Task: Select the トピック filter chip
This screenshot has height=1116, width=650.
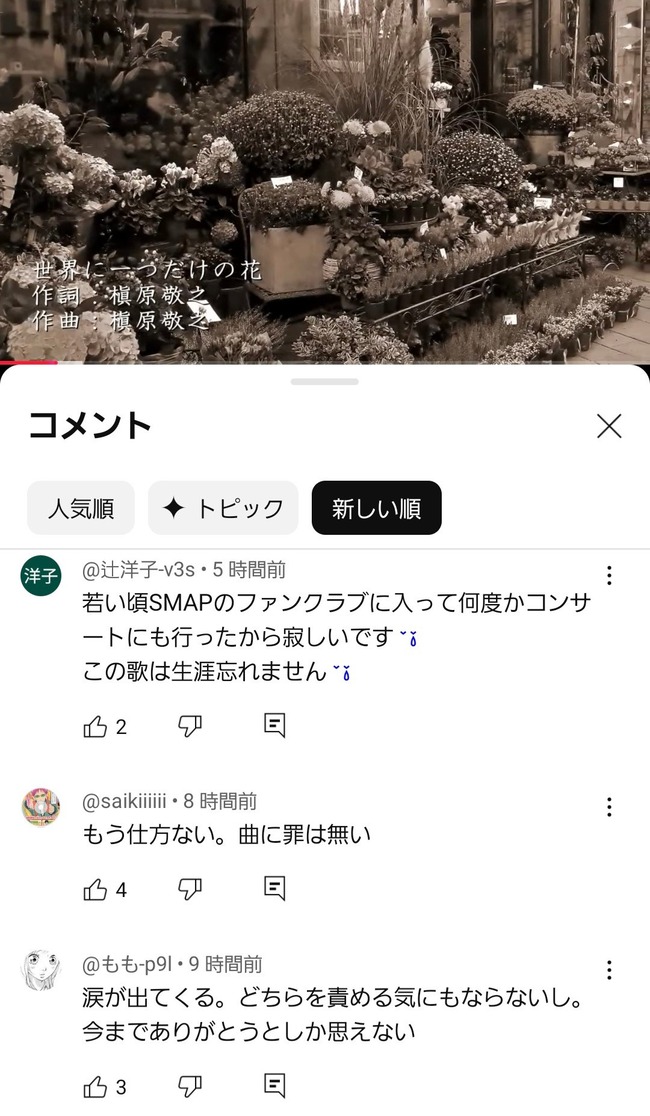Action: [x=223, y=508]
